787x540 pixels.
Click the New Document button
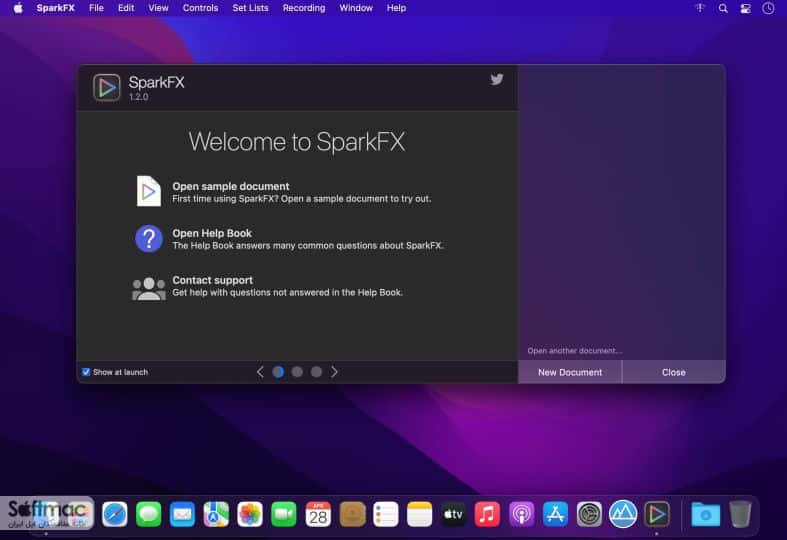(570, 372)
